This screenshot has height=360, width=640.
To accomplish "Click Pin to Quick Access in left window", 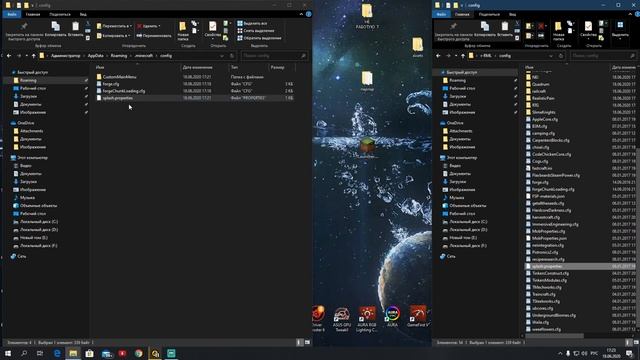I will (x=24, y=31).
